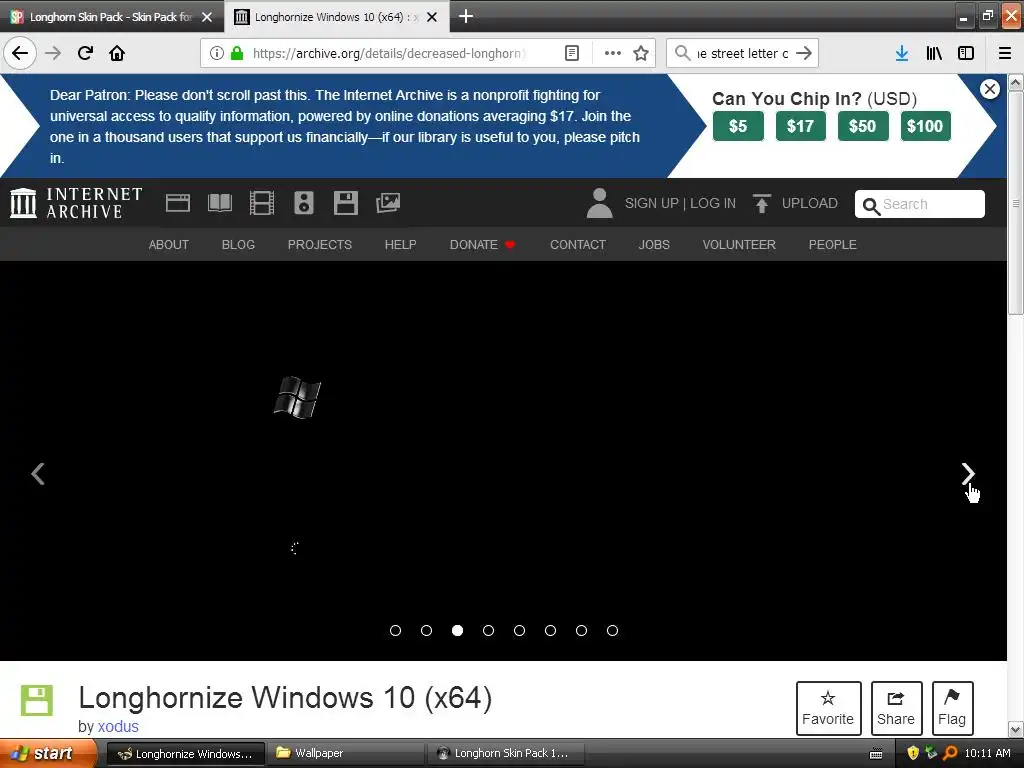Viewport: 1024px width, 768px height.
Task: Open the JOBS menu item
Action: click(654, 244)
